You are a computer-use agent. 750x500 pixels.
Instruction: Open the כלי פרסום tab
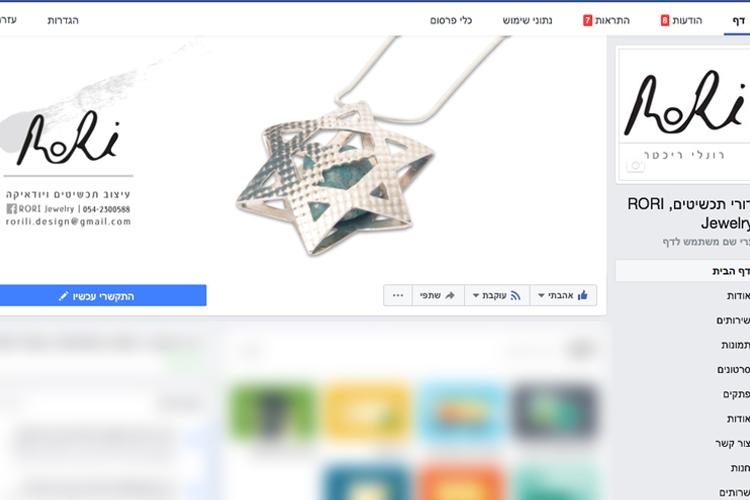pyautogui.click(x=451, y=20)
